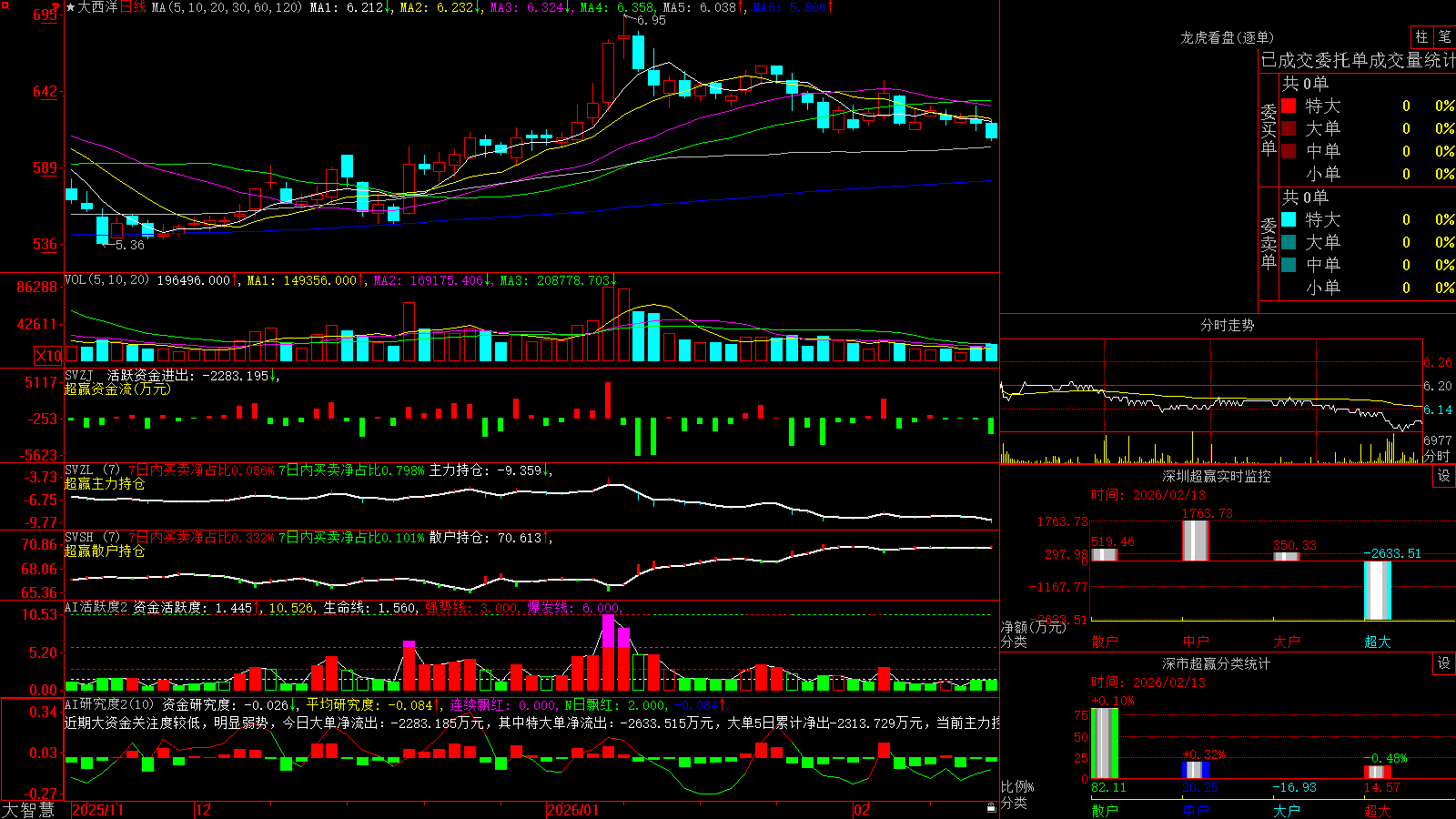This screenshot has width=1456, height=819.
Task: Click the 695 price axis label
Action: [x=45, y=15]
